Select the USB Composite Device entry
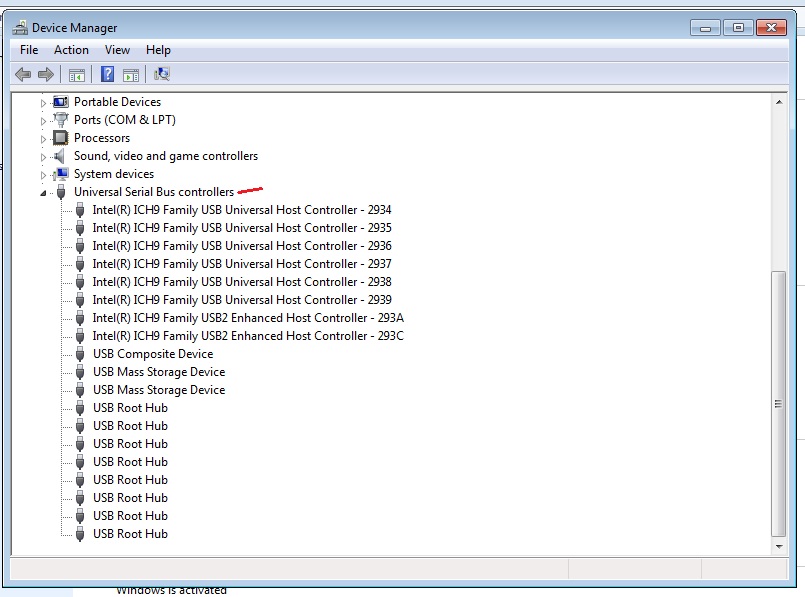 [x=153, y=354]
